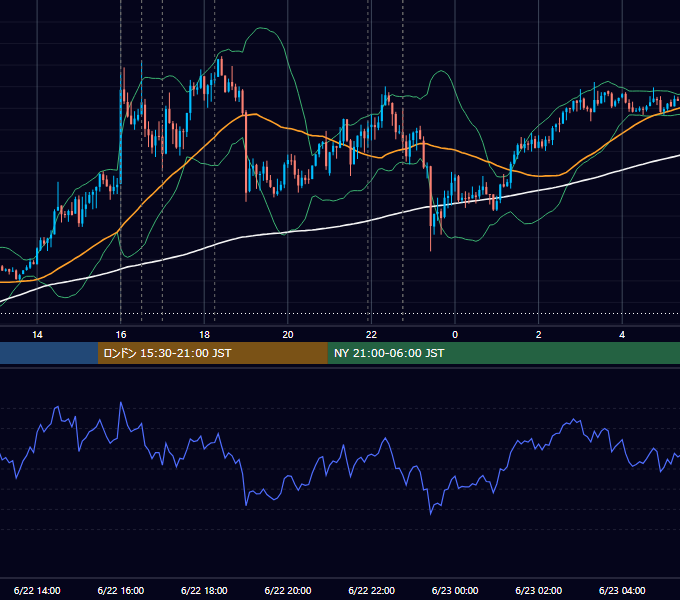This screenshot has width=680, height=600.
Task: Click the 14 hour axis label
Action: pyautogui.click(x=37, y=335)
